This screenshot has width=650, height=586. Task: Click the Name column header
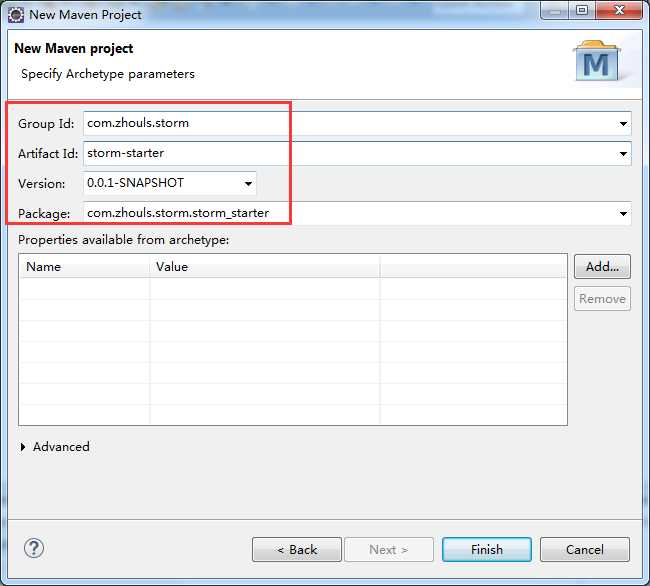(84, 266)
